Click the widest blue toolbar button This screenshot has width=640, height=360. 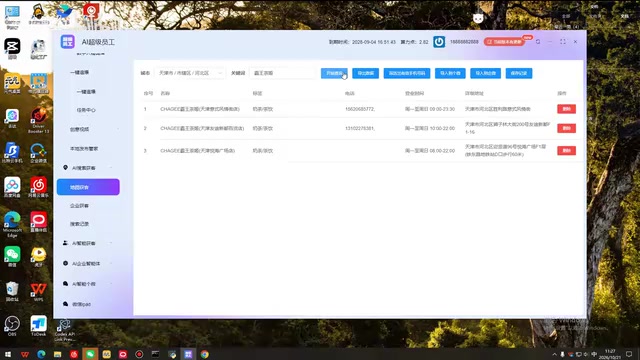click(407, 73)
